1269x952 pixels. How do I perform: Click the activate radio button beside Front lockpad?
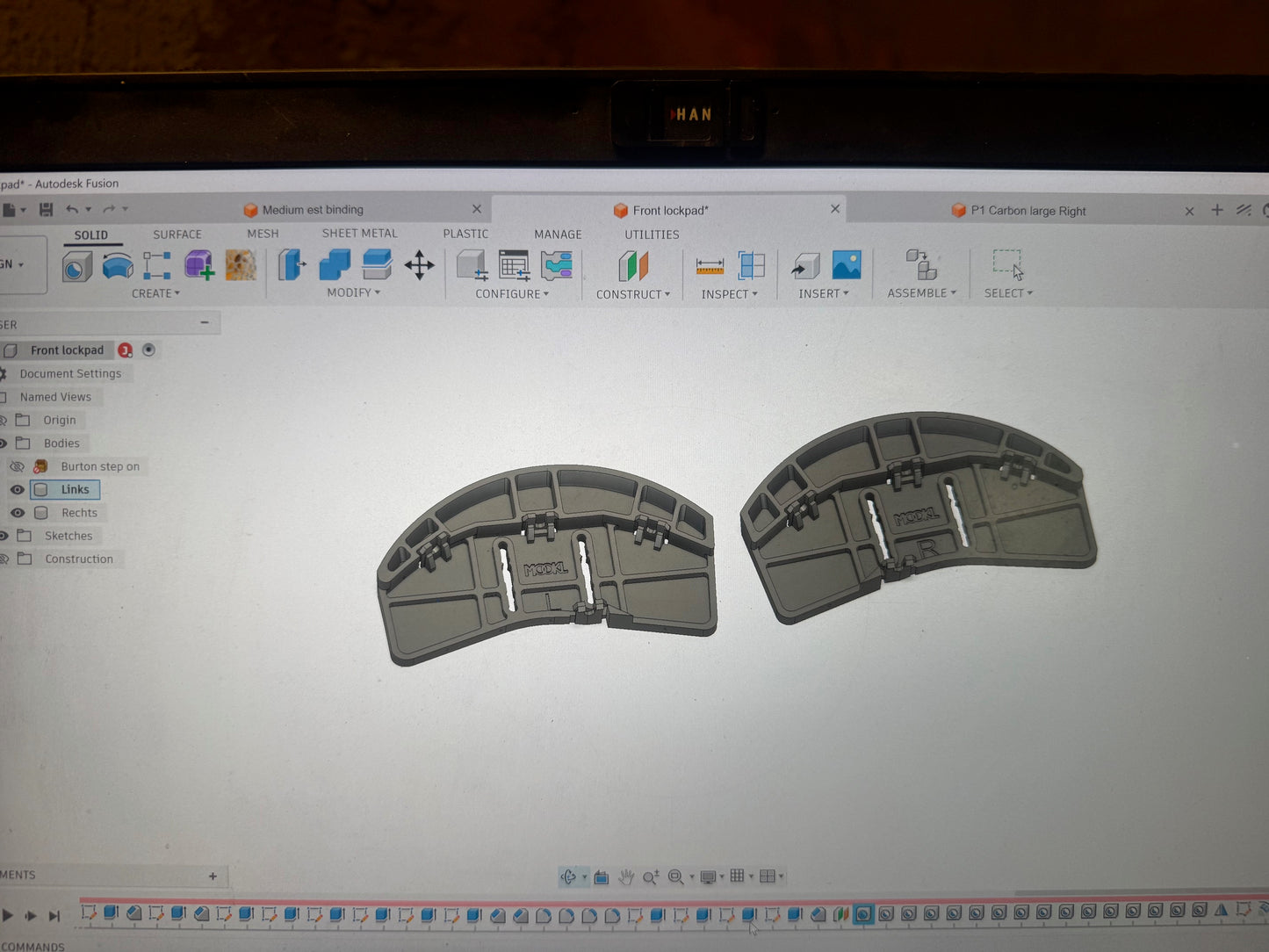point(149,350)
